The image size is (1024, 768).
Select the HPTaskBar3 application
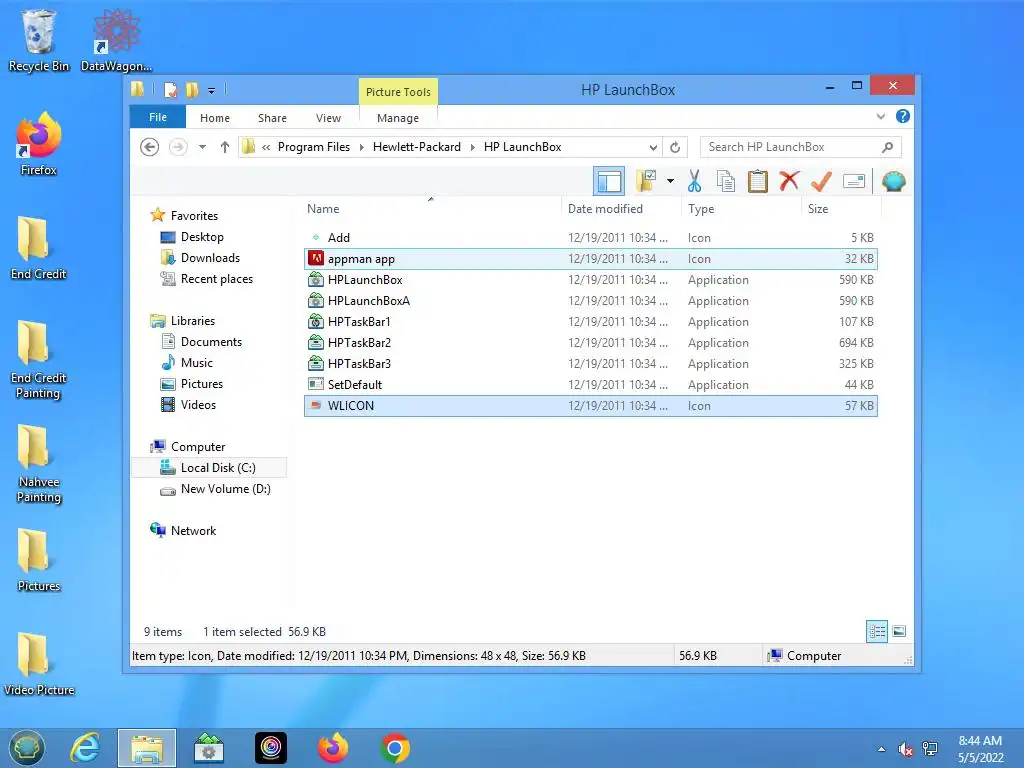point(590,363)
